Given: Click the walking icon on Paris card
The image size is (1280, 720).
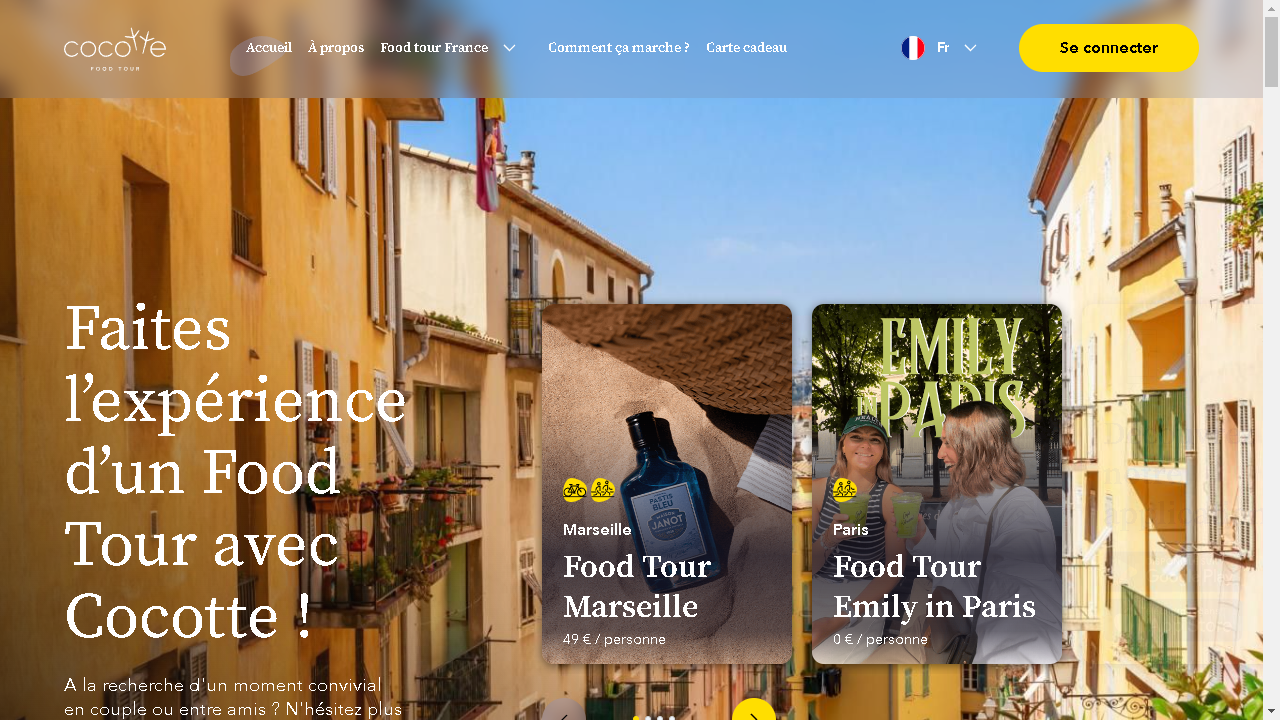Looking at the screenshot, I should point(845,489).
